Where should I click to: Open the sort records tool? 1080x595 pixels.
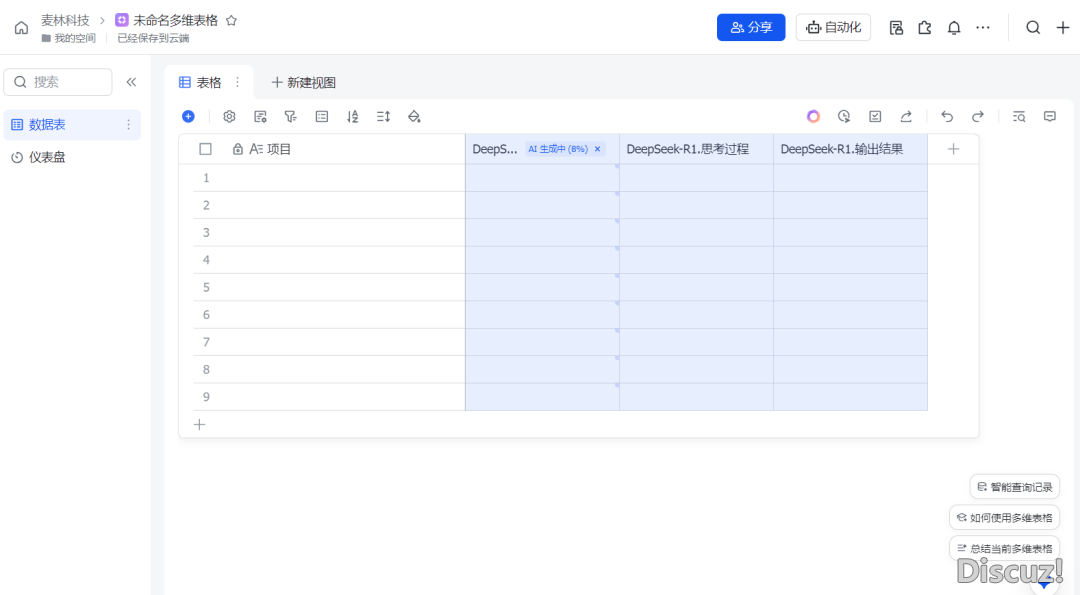point(352,117)
